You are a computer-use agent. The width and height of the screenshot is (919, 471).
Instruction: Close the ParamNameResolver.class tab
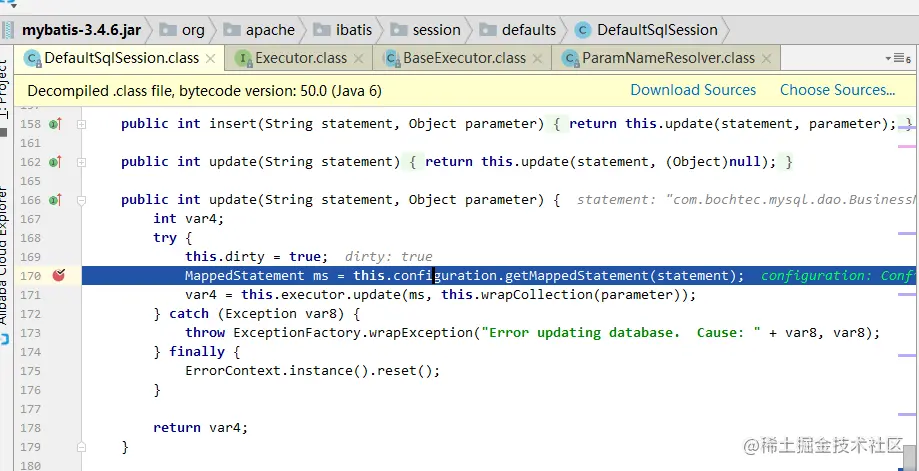(766, 59)
